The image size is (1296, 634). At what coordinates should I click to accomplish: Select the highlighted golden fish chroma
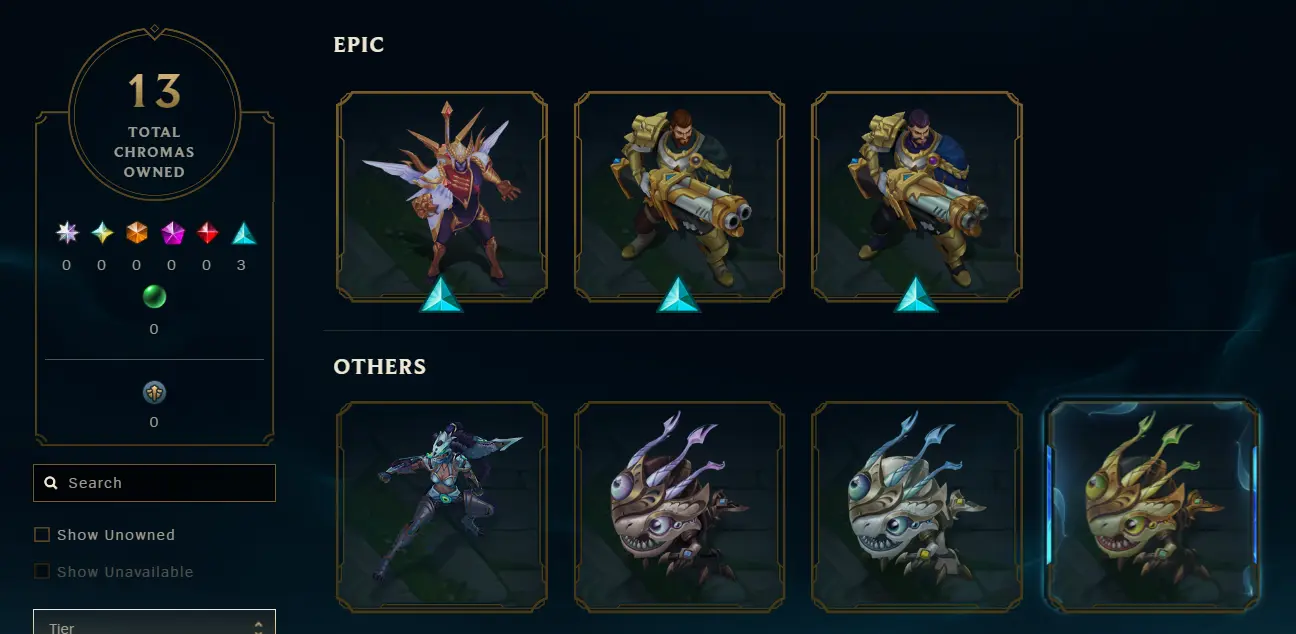coord(1153,507)
